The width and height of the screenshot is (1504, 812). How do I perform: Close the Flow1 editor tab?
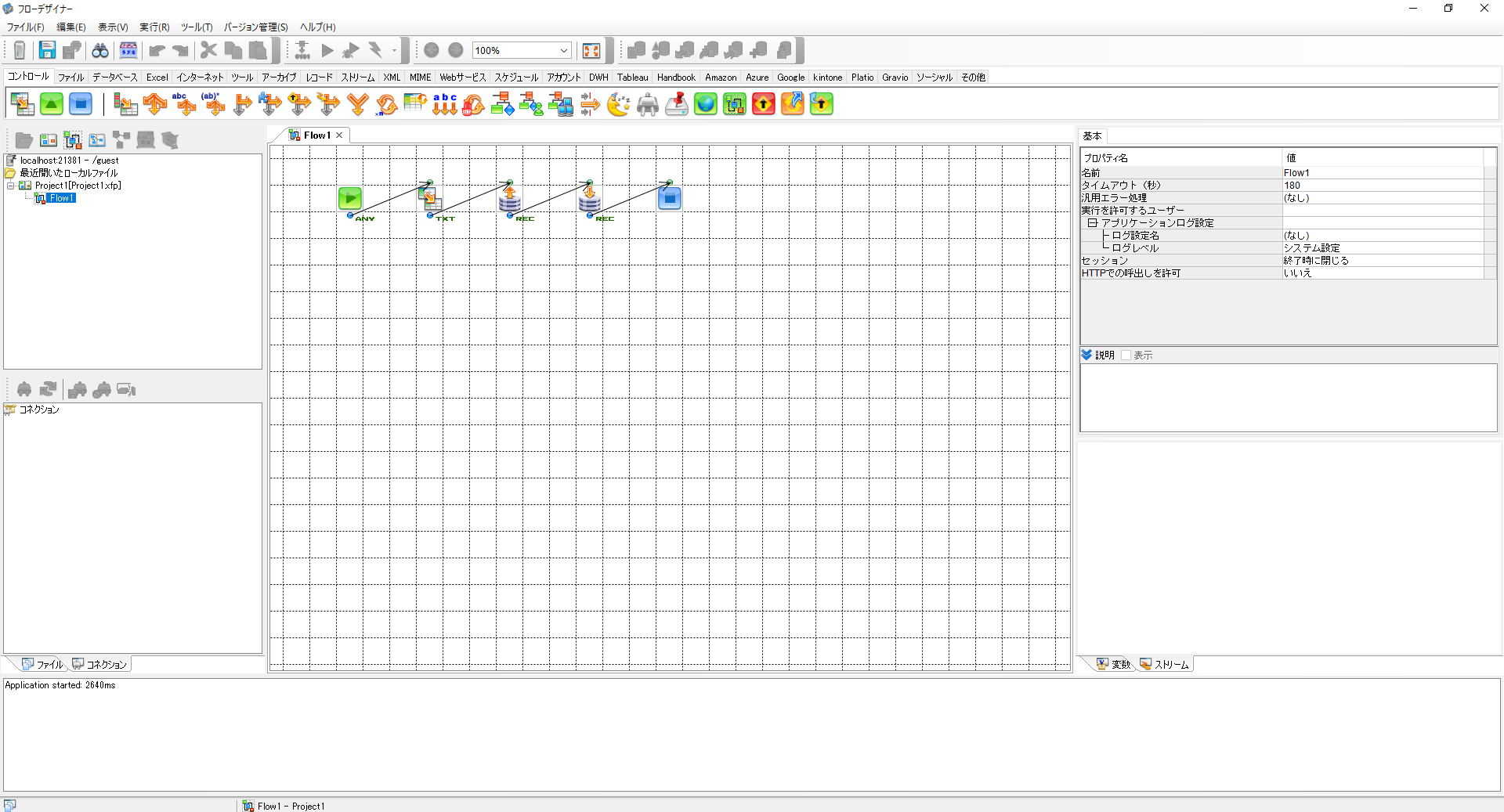coord(339,135)
